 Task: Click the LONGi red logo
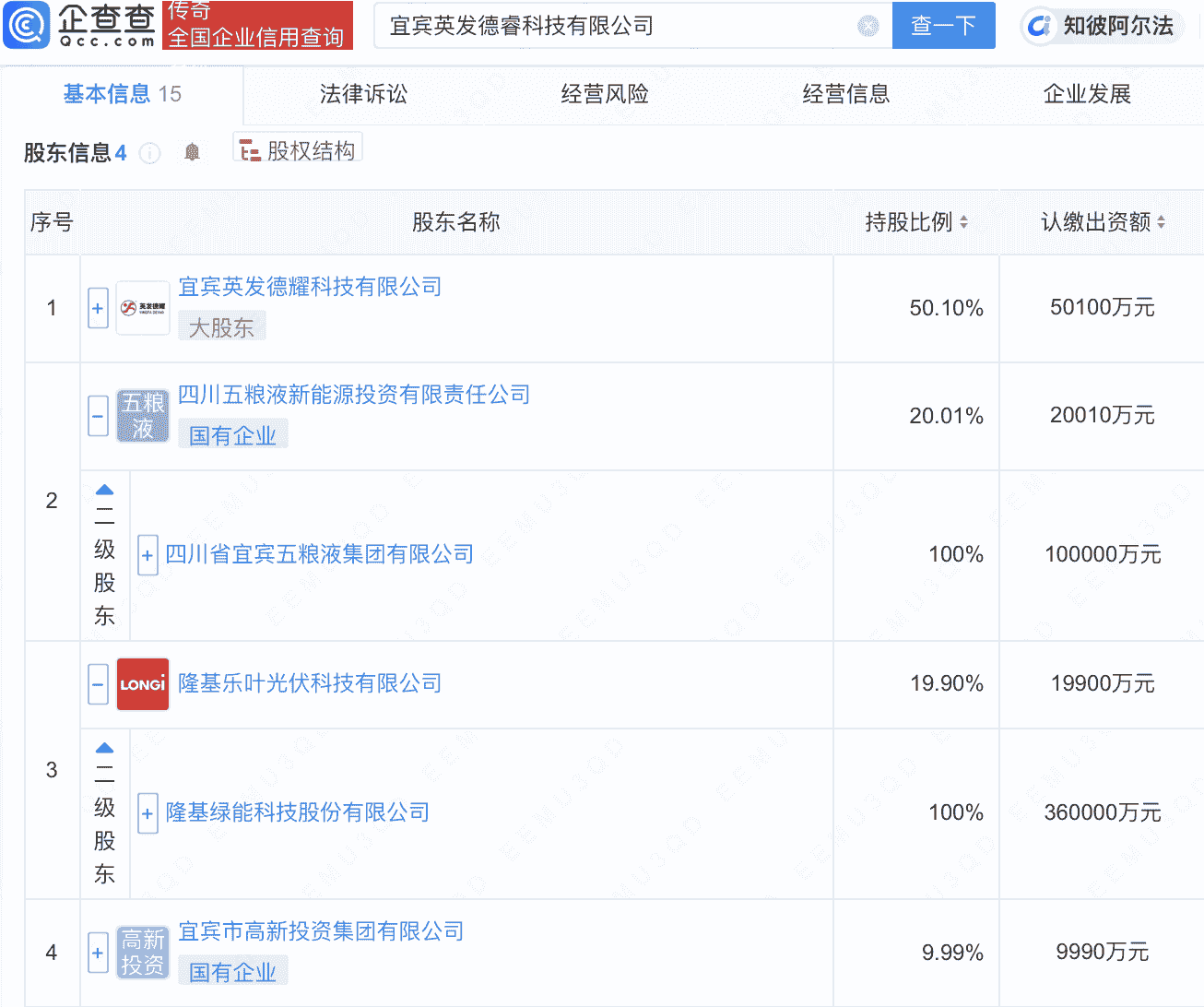143,684
